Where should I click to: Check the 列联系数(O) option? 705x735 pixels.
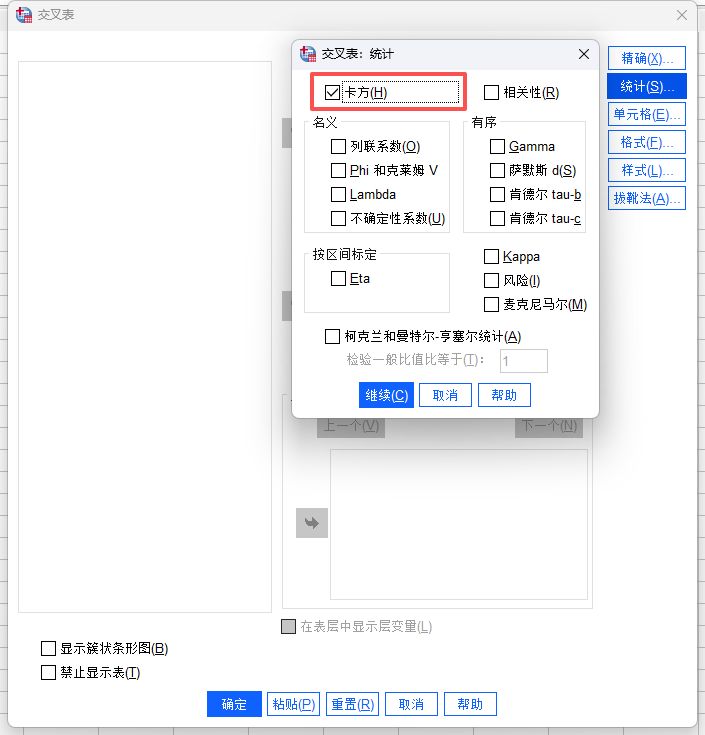(x=338, y=147)
